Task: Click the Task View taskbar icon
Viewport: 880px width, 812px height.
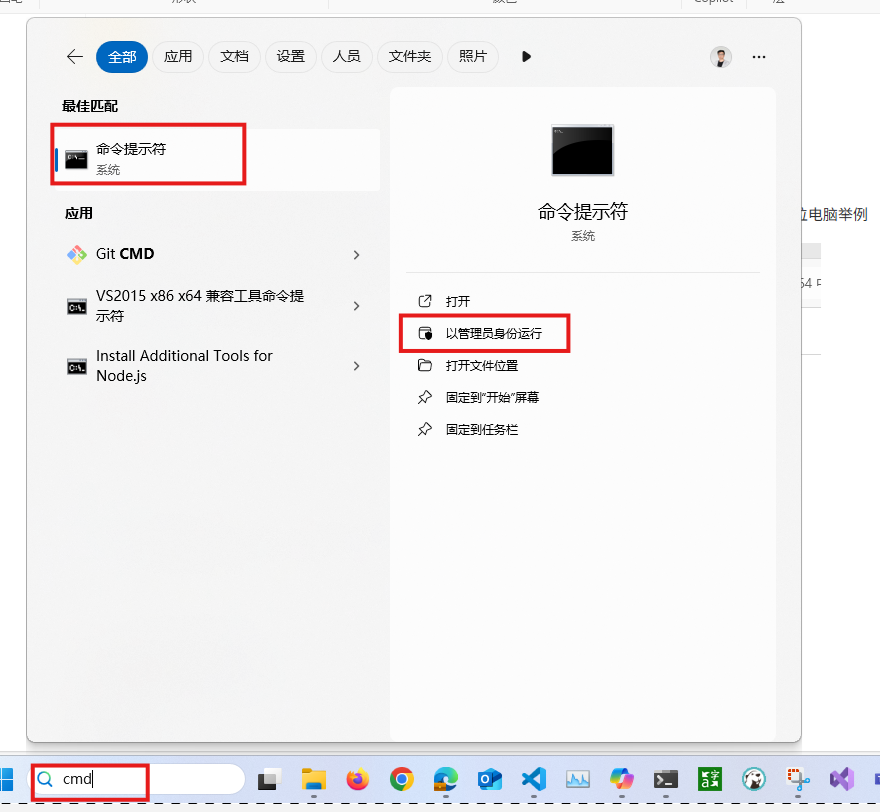Action: pos(269,779)
